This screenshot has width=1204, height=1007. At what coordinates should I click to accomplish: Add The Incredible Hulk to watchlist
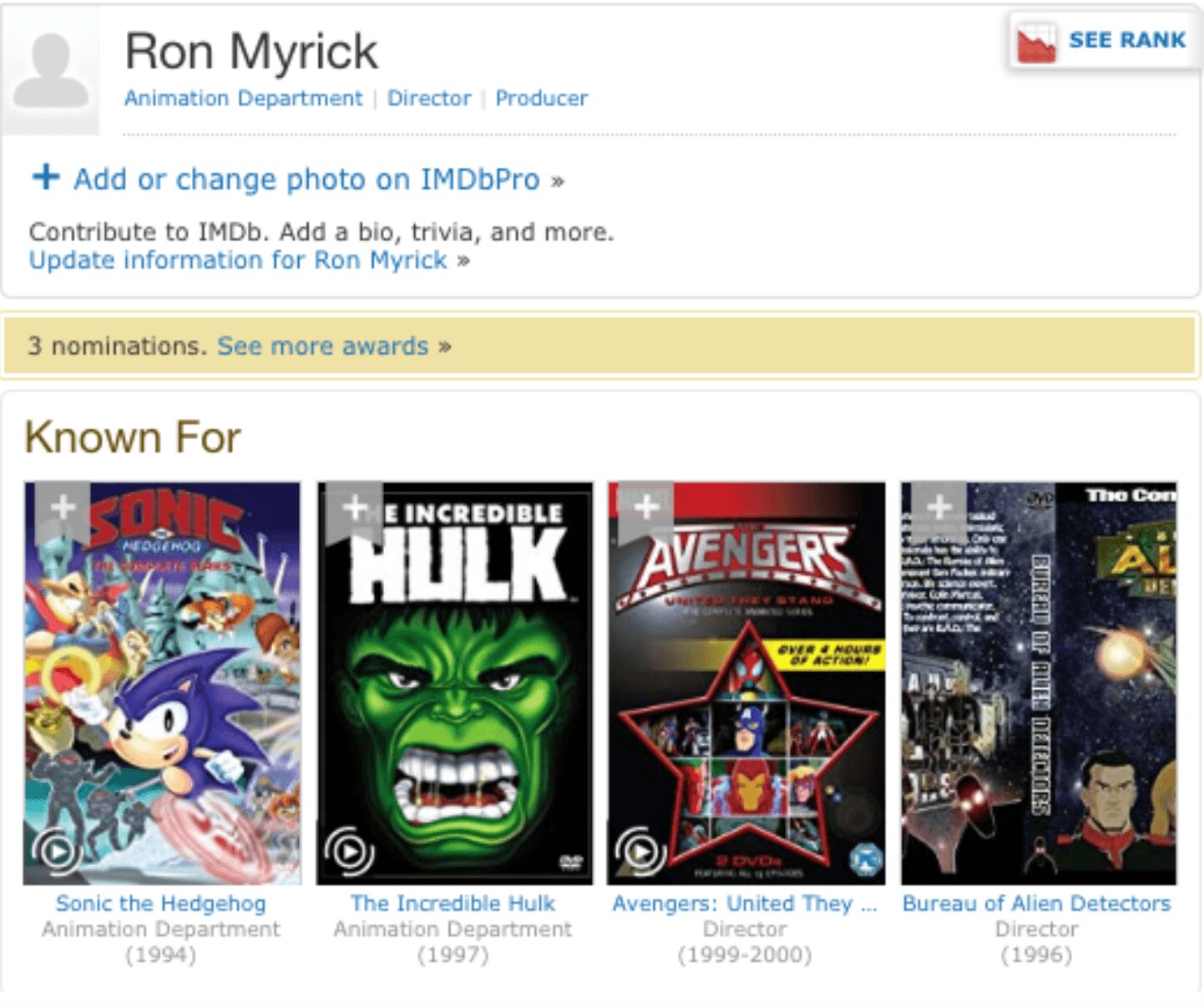[355, 508]
